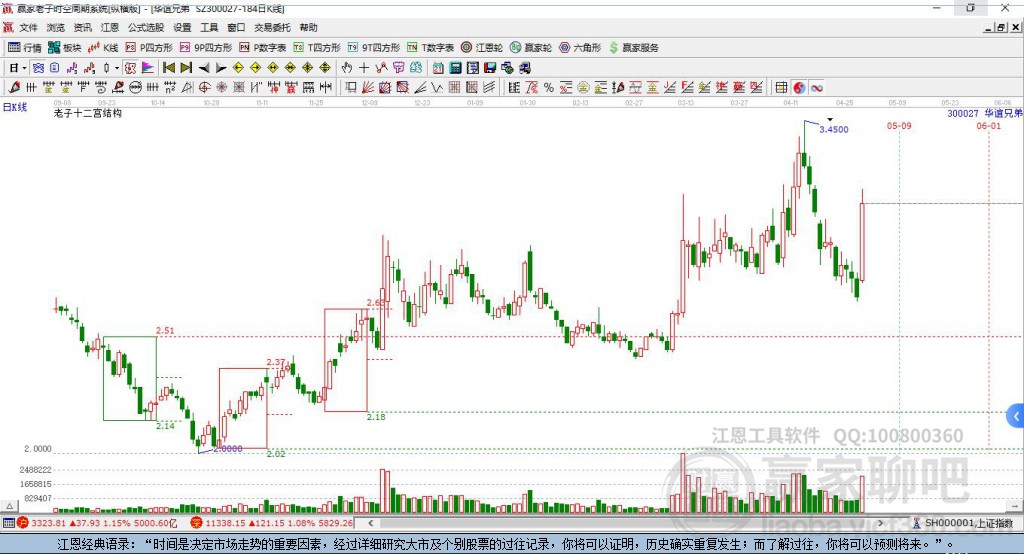The image size is (1024, 554).
Task: Toggle the flag indicator icon
Action: click(148, 68)
